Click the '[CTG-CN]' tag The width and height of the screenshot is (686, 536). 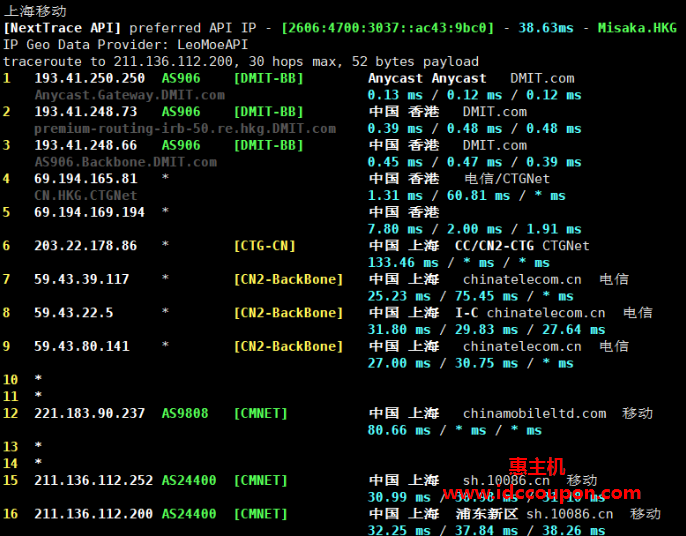click(265, 245)
